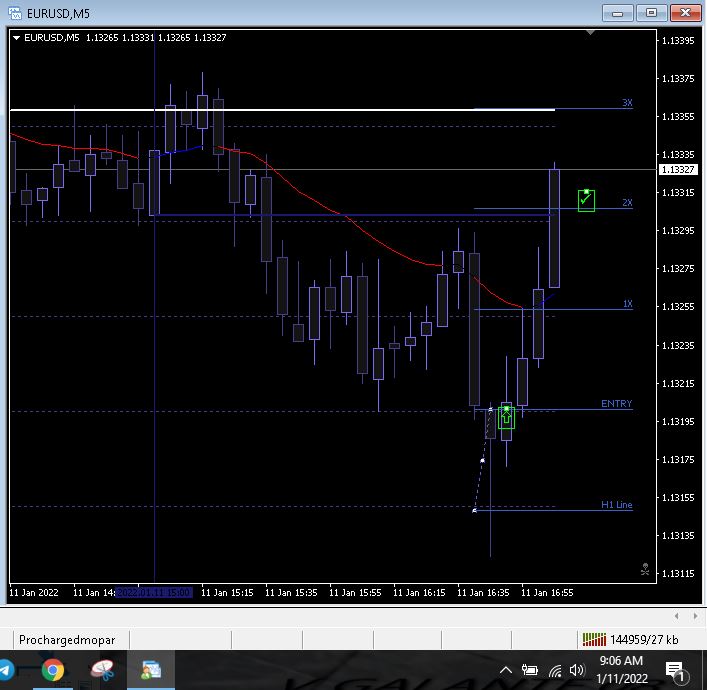Click the 3X level label
Image resolution: width=707 pixels, height=690 pixels.
(x=627, y=103)
